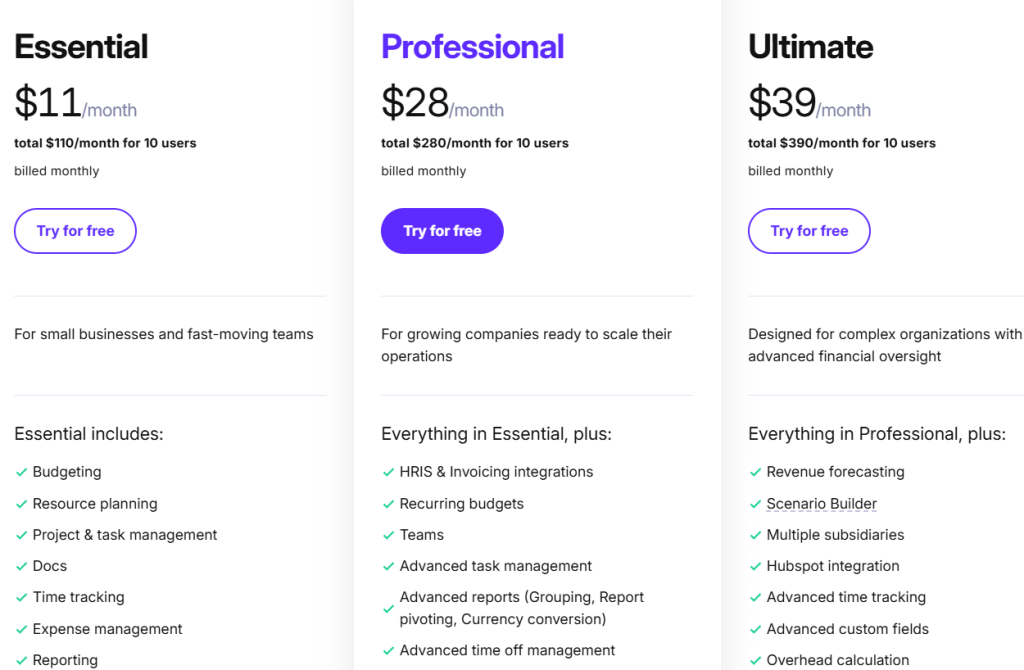This screenshot has height=670, width=1024.
Task: Click the HRIS & Invoicing integrations feature
Action: [496, 472]
